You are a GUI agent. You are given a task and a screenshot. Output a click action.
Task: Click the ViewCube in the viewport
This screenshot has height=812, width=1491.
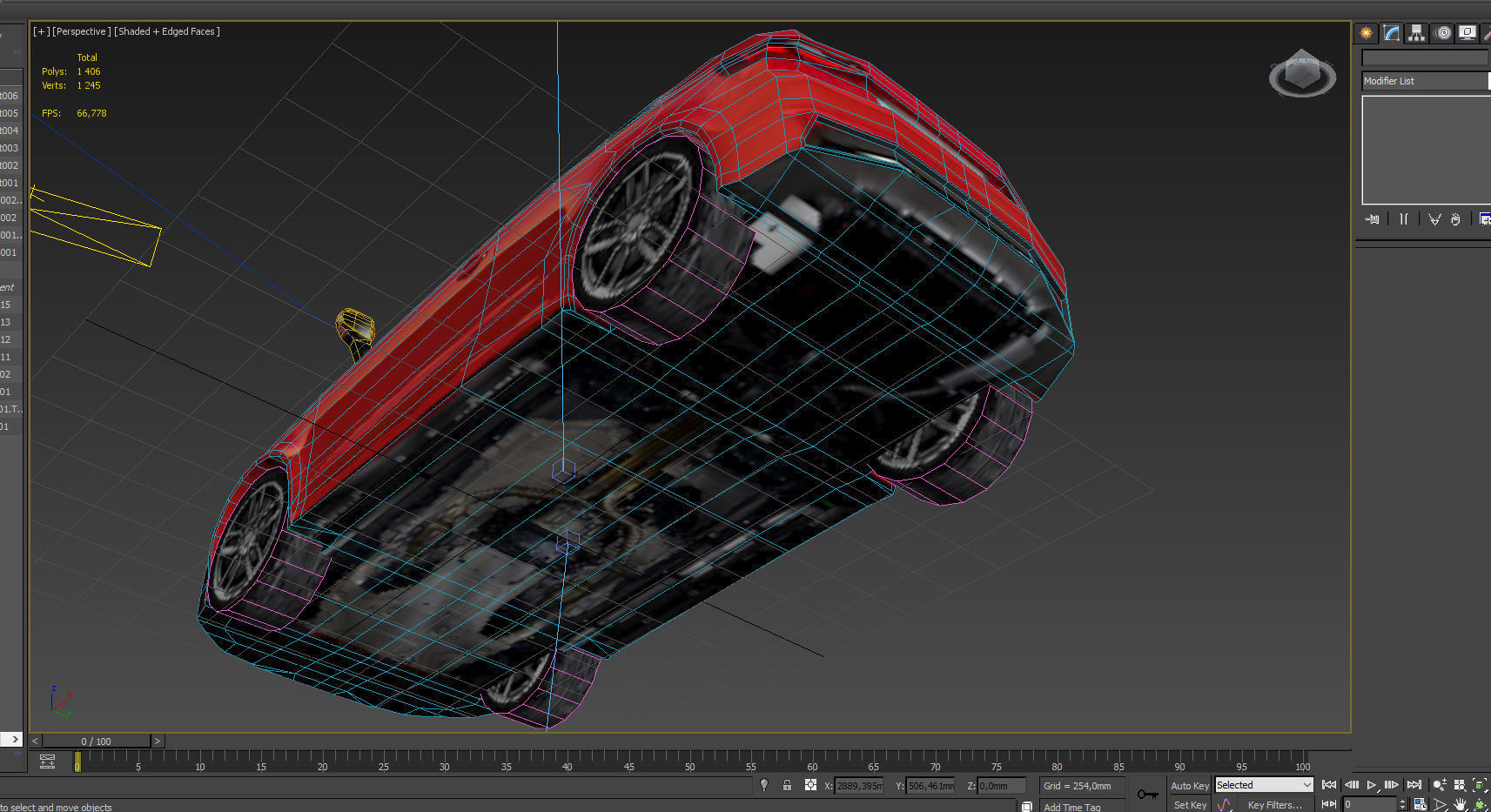point(1302,73)
